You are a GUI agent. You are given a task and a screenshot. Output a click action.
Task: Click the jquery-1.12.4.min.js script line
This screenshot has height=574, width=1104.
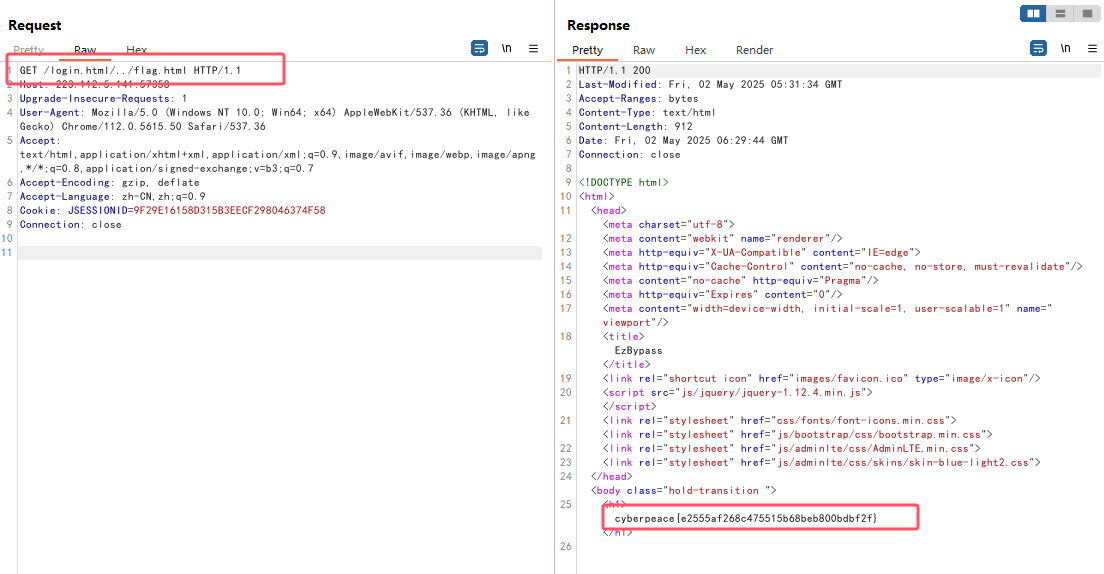(737, 392)
